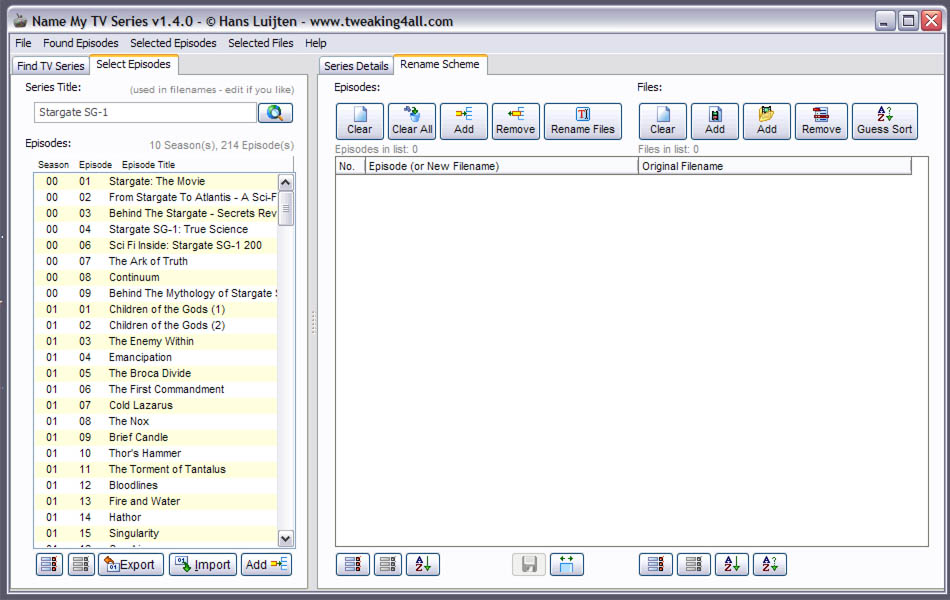The height and width of the screenshot is (600, 950).
Task: Open the Found Episodes menu
Action: pos(81,43)
